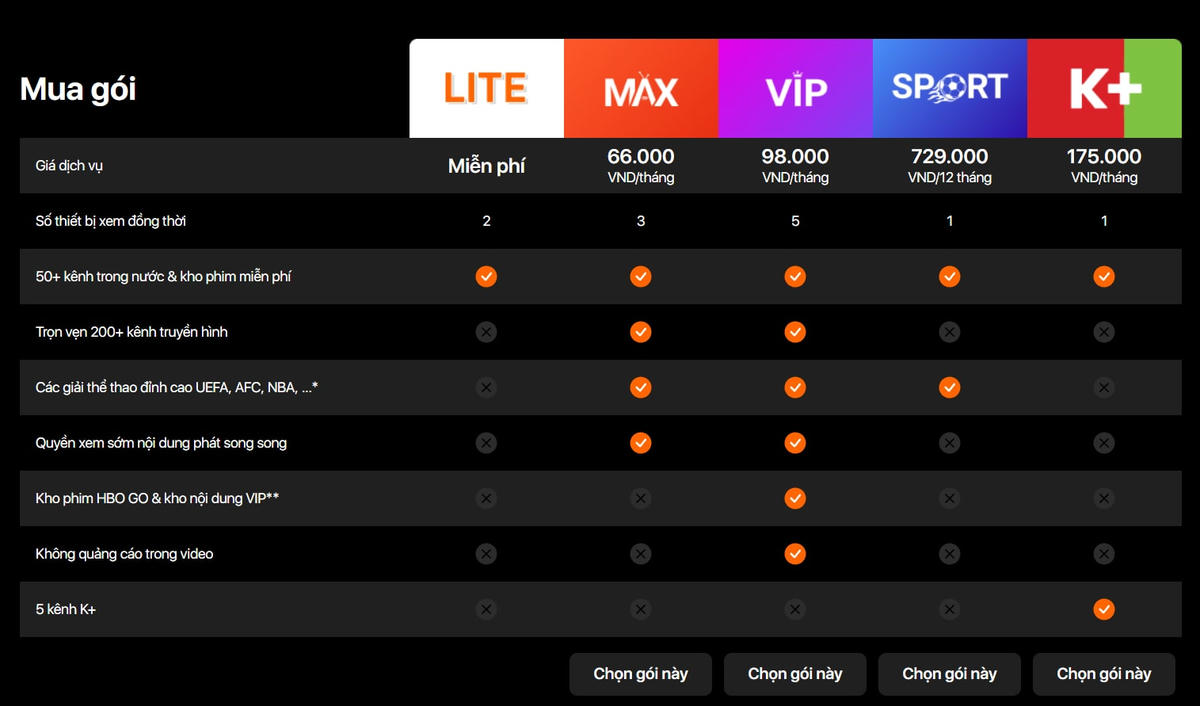The image size is (1200, 706).
Task: Click the LITE package logo
Action: tap(486, 88)
